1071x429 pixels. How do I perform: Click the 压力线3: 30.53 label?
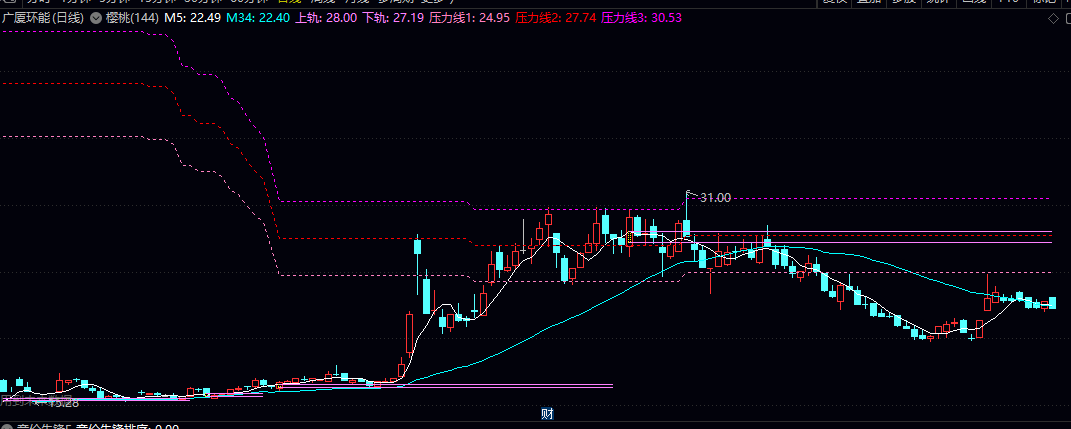tap(641, 18)
